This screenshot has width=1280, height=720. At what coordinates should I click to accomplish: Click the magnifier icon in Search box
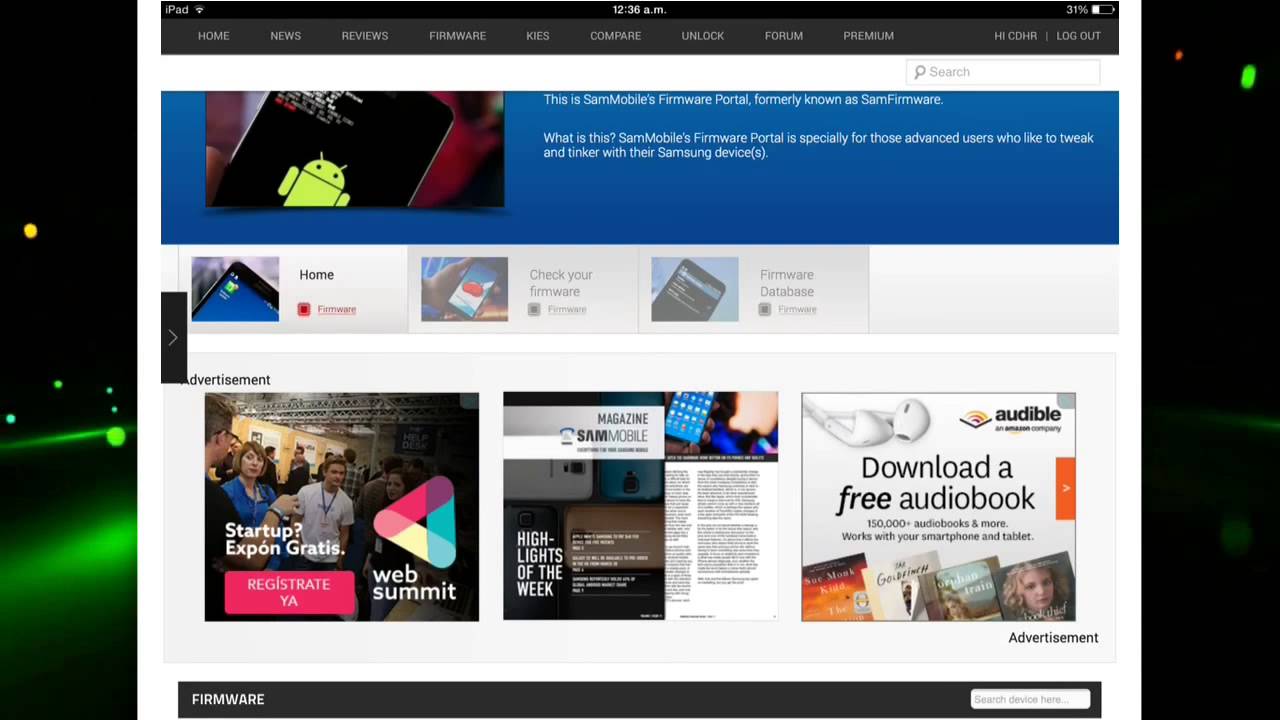point(919,72)
